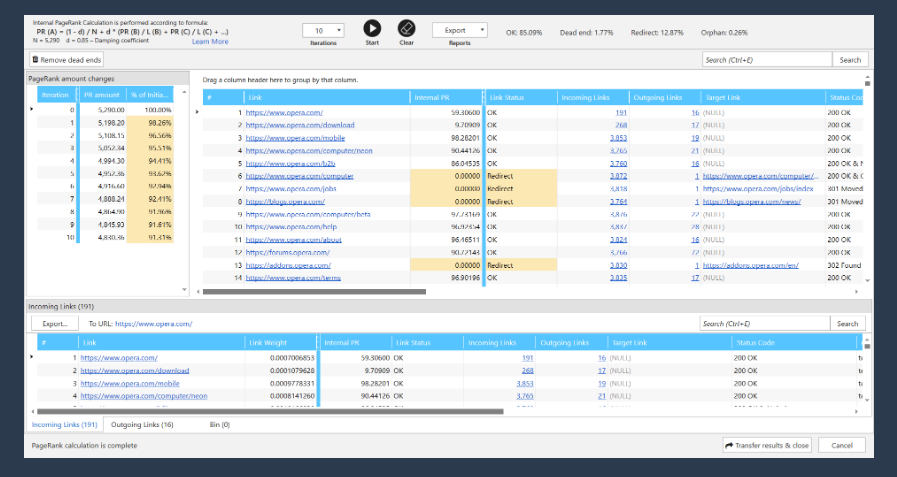Screen dimensions: 897x477
Task: Open https://www.opera.com/about link
Action: pyautogui.click(x=293, y=240)
